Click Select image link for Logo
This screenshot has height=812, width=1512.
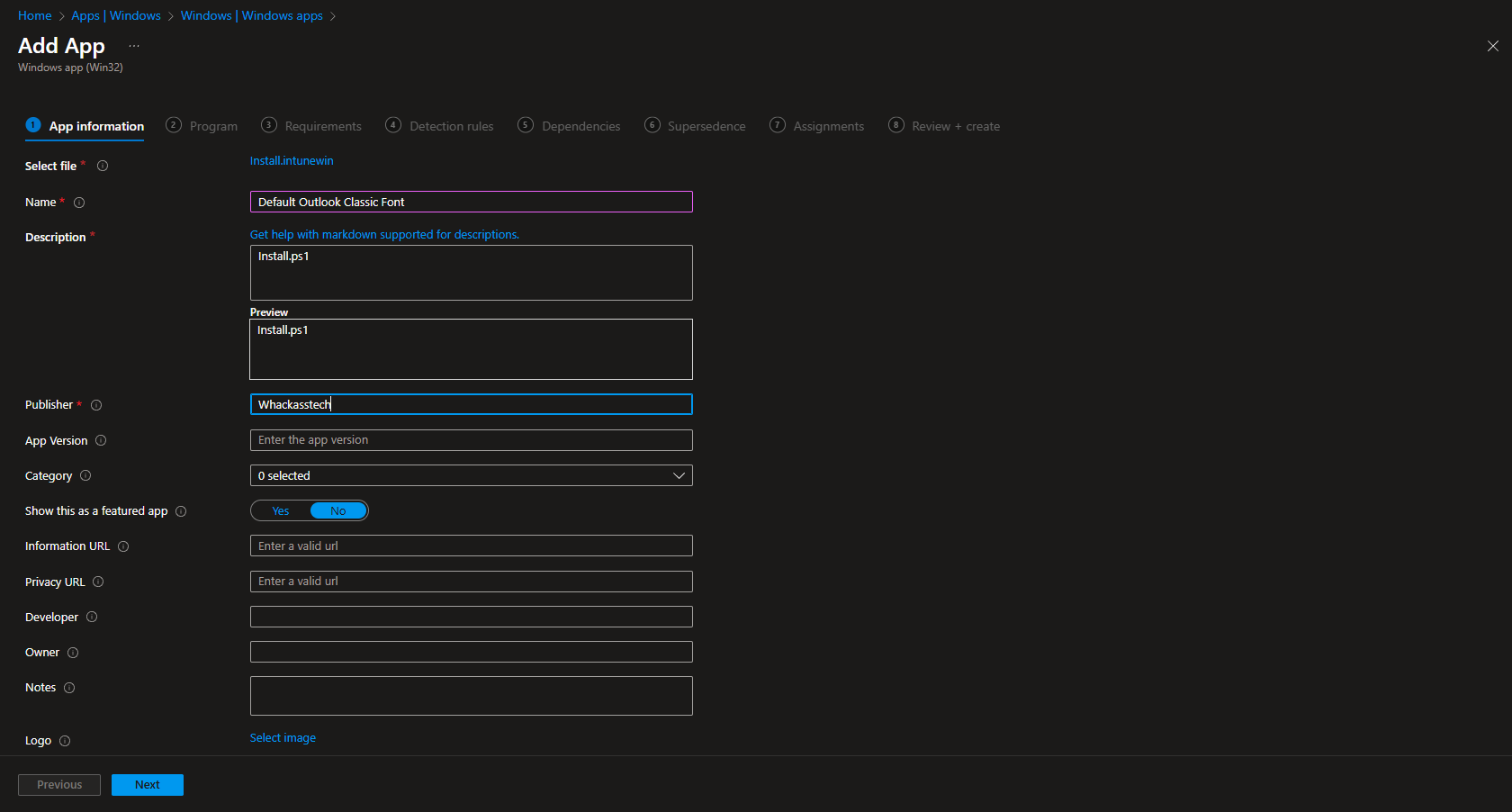[283, 738]
